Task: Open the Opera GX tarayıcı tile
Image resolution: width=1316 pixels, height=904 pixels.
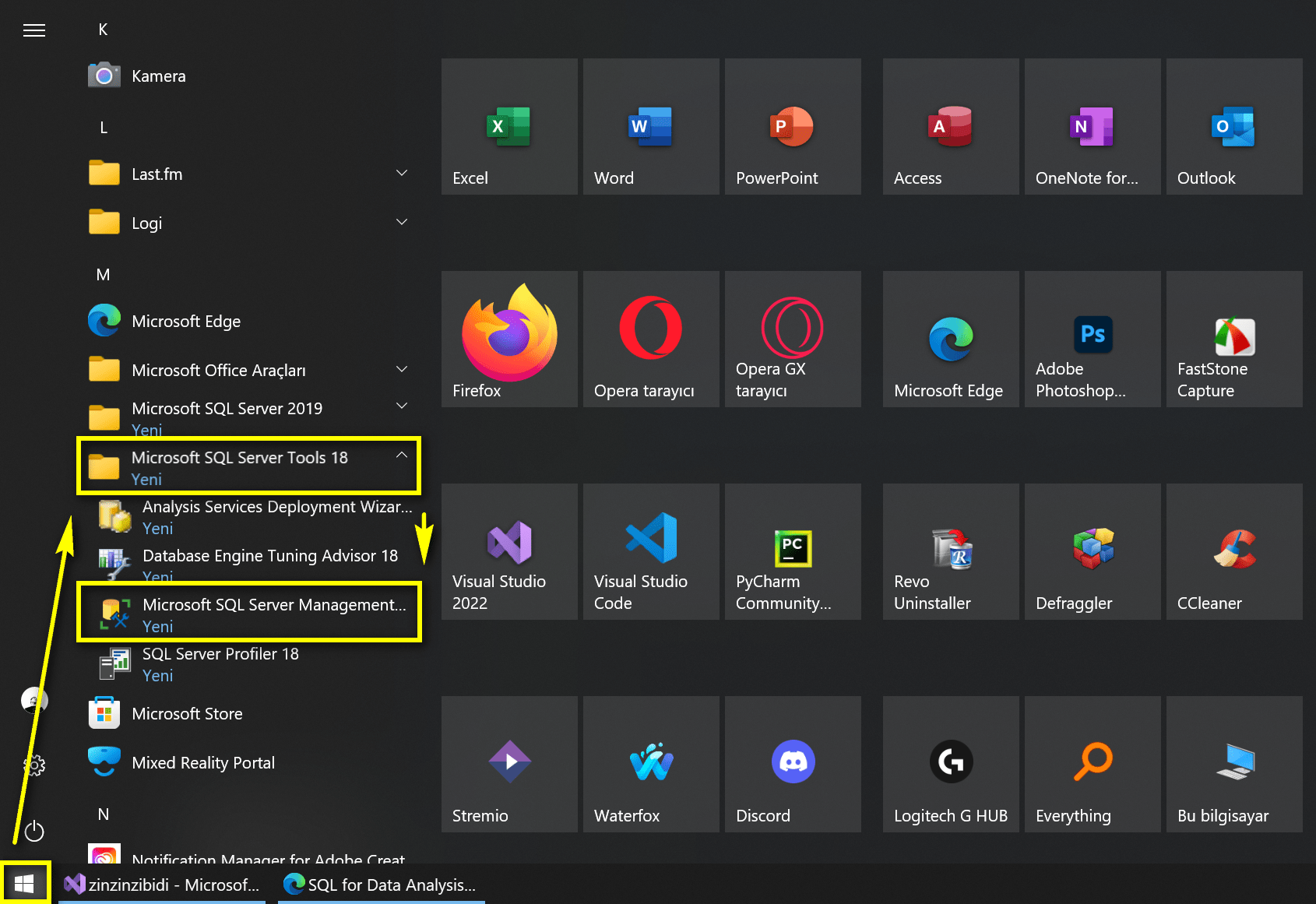Action: (x=793, y=339)
